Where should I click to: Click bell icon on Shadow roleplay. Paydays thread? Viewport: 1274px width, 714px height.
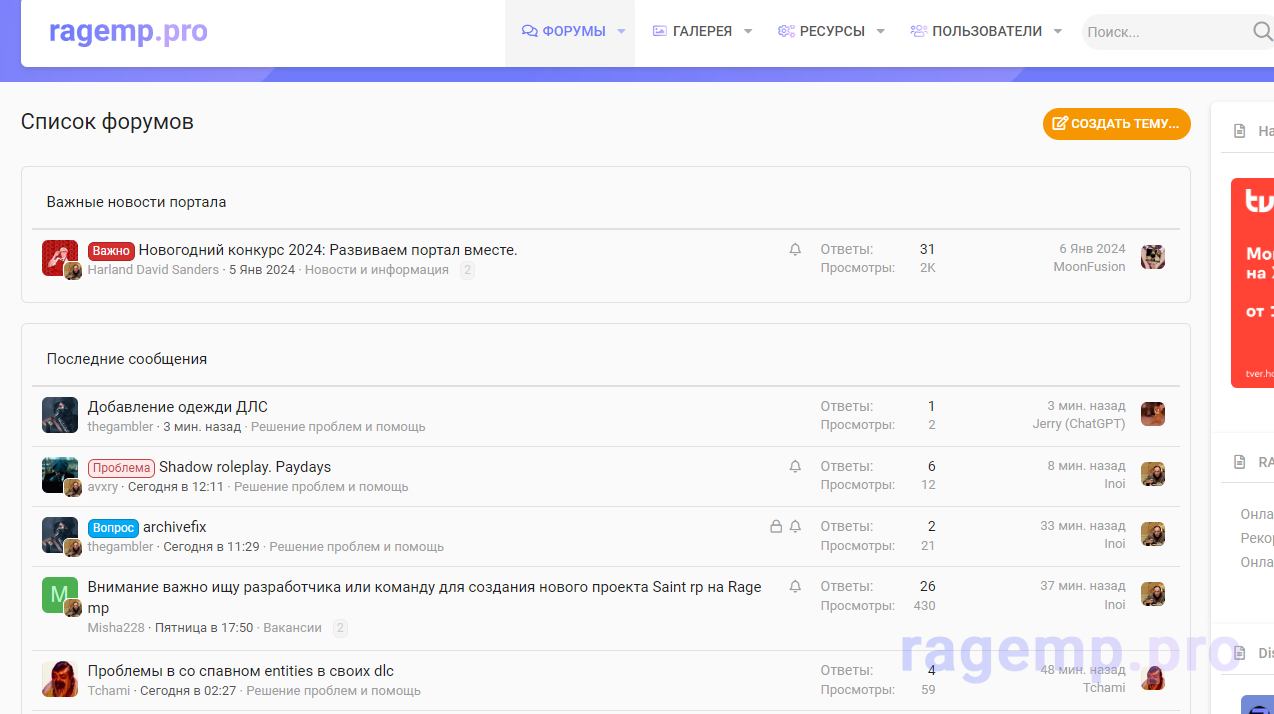795,467
